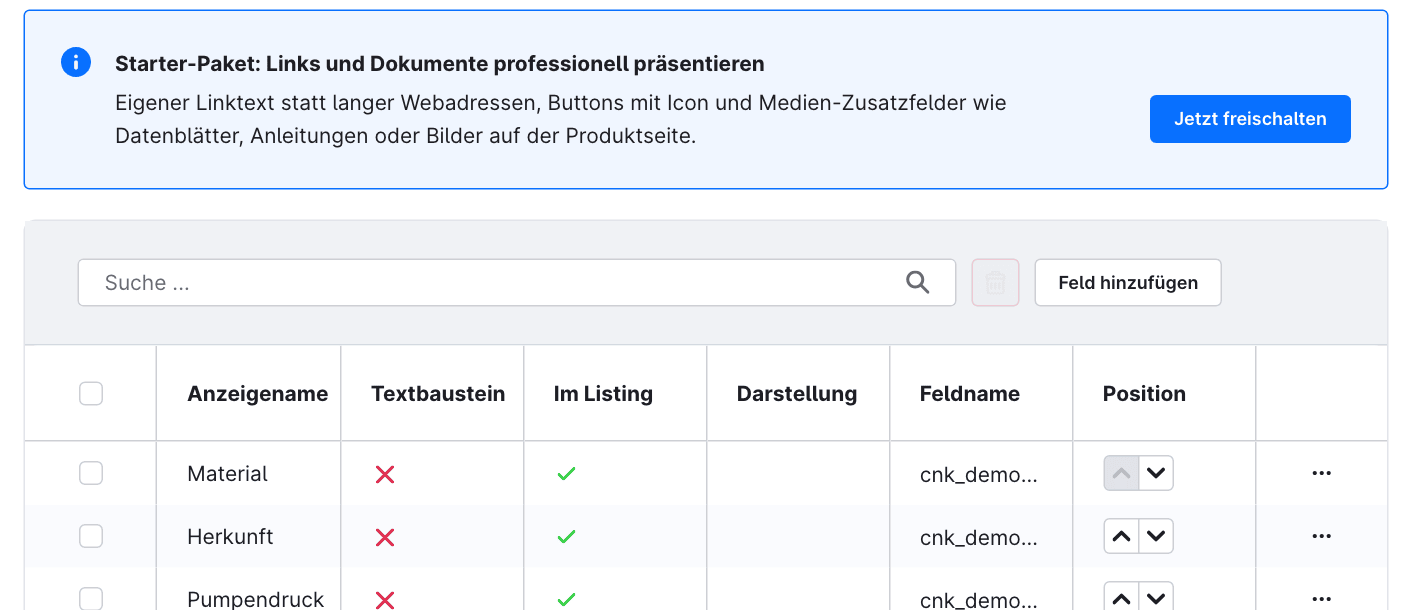
Task: Open the Material row three-dots menu
Action: 1321,473
